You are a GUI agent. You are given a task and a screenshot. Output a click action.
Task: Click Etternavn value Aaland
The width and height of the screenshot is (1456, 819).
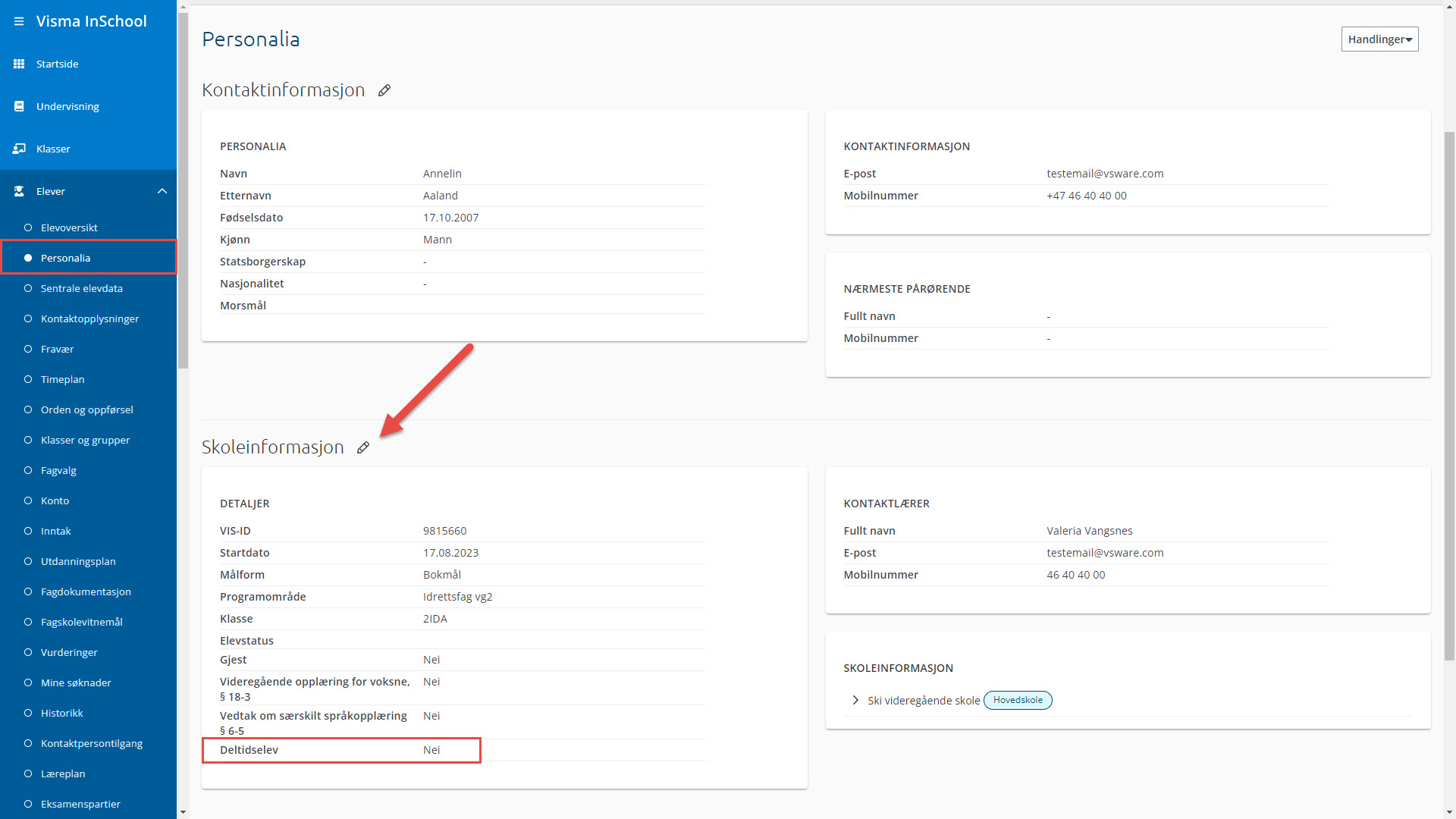point(441,196)
